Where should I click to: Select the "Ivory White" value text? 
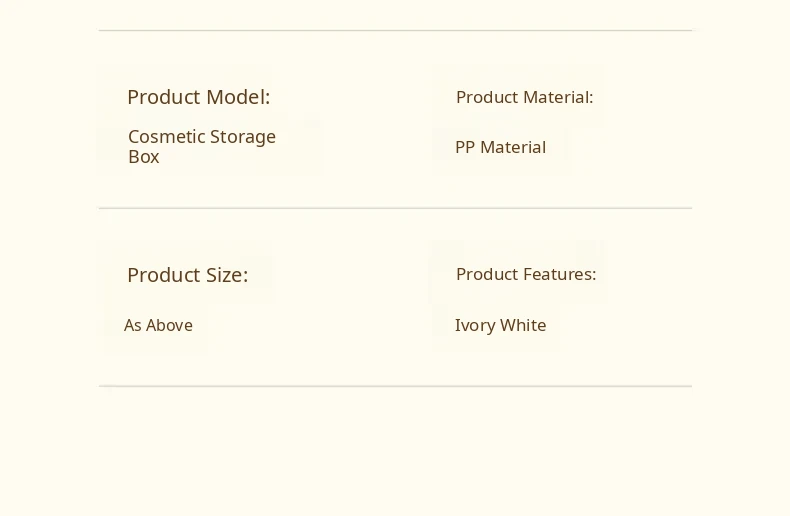point(500,326)
